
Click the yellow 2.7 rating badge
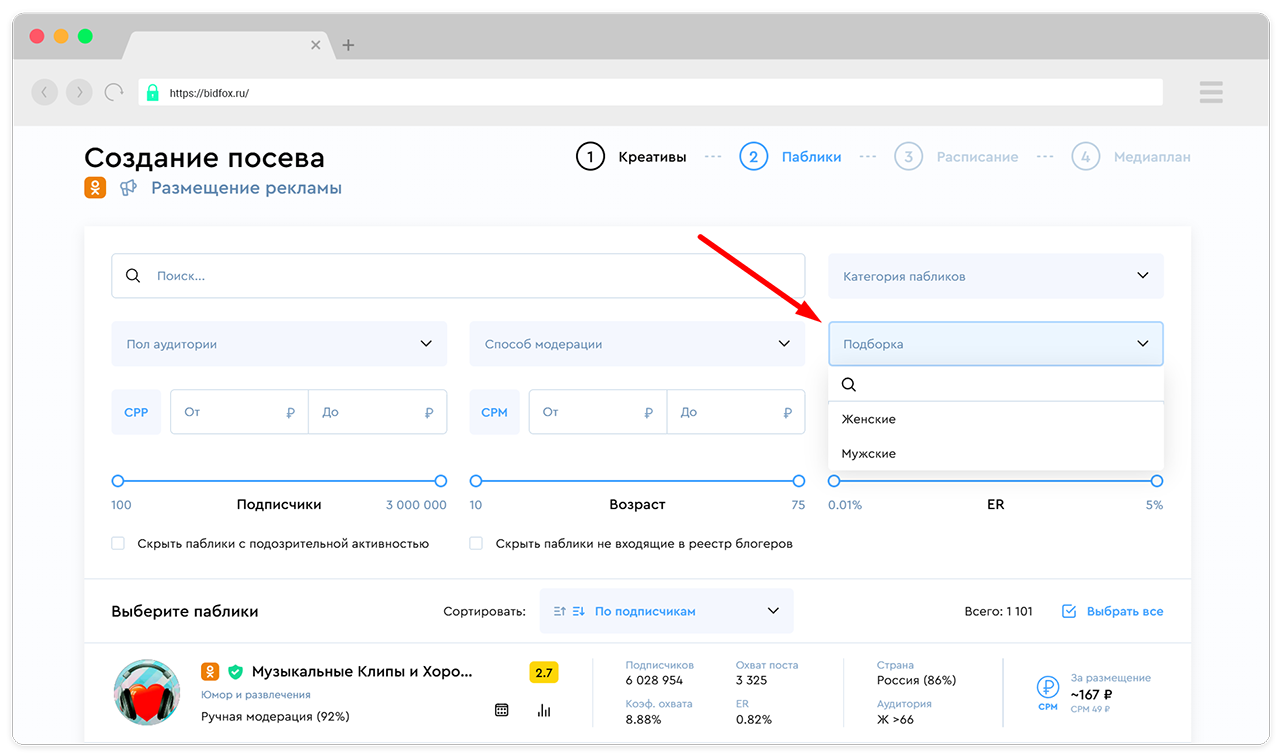(544, 673)
